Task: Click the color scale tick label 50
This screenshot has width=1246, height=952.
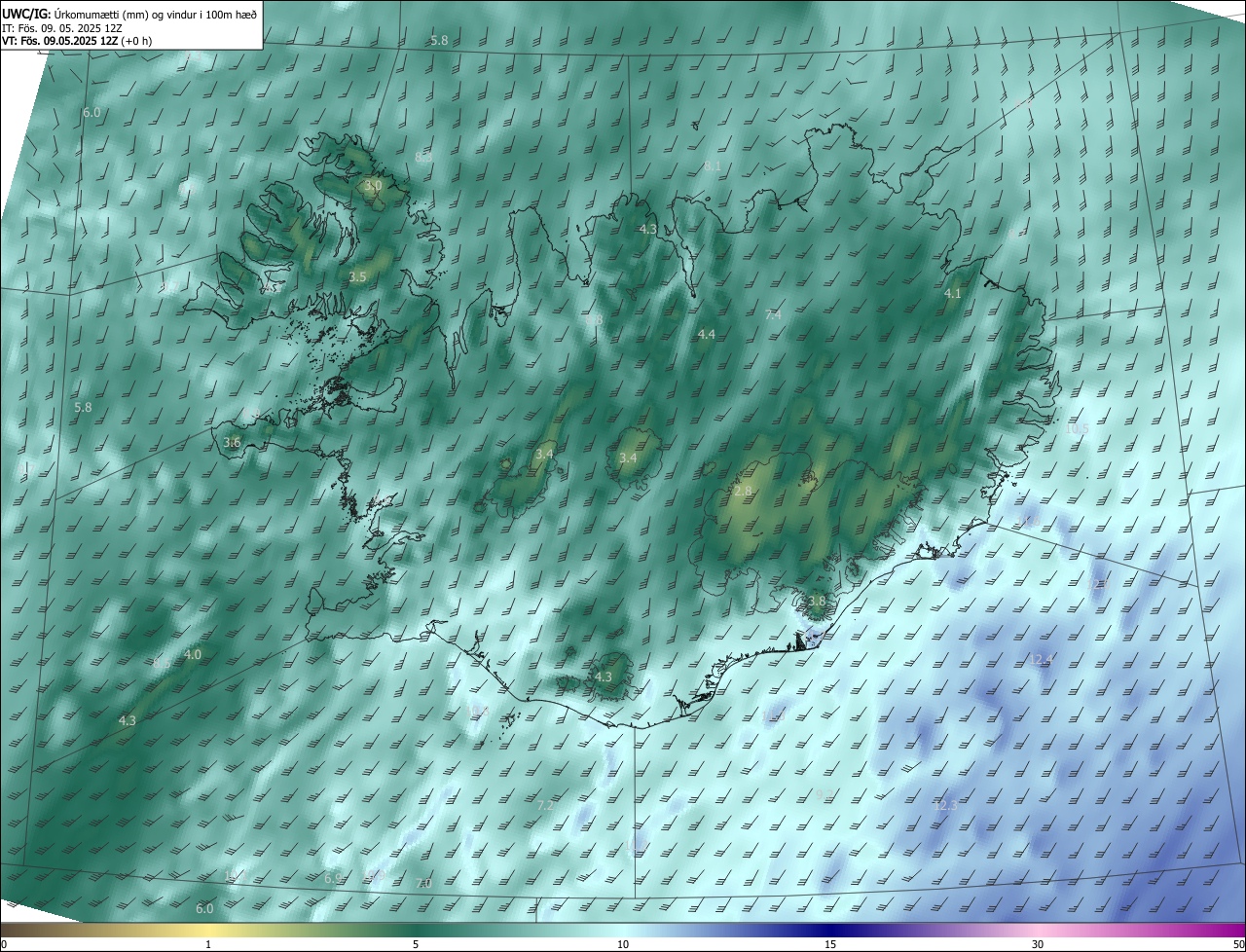Action: pyautogui.click(x=1238, y=944)
